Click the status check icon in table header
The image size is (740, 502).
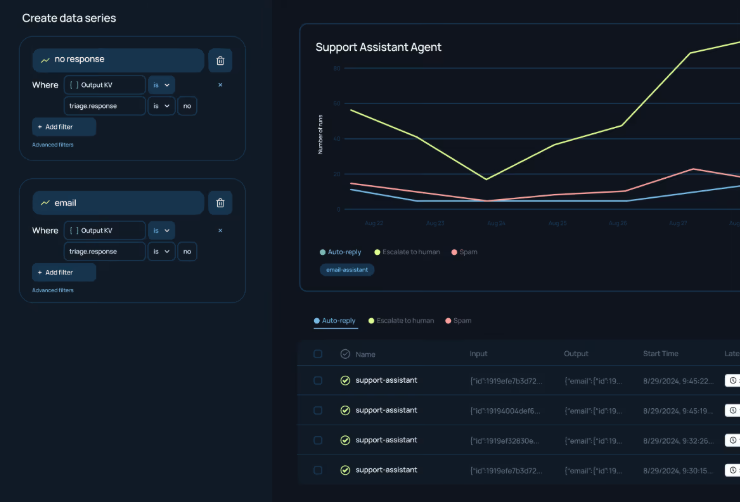pyautogui.click(x=345, y=354)
